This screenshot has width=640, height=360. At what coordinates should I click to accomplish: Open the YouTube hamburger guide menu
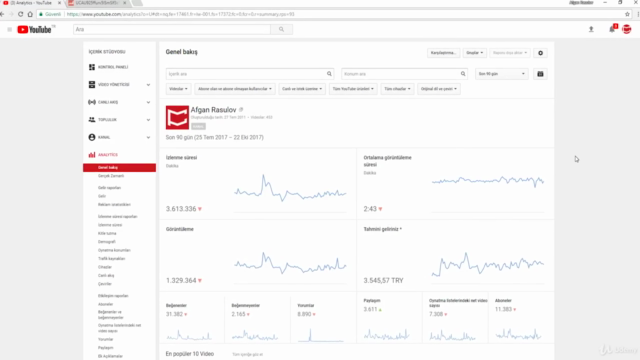pyautogui.click(x=9, y=29)
